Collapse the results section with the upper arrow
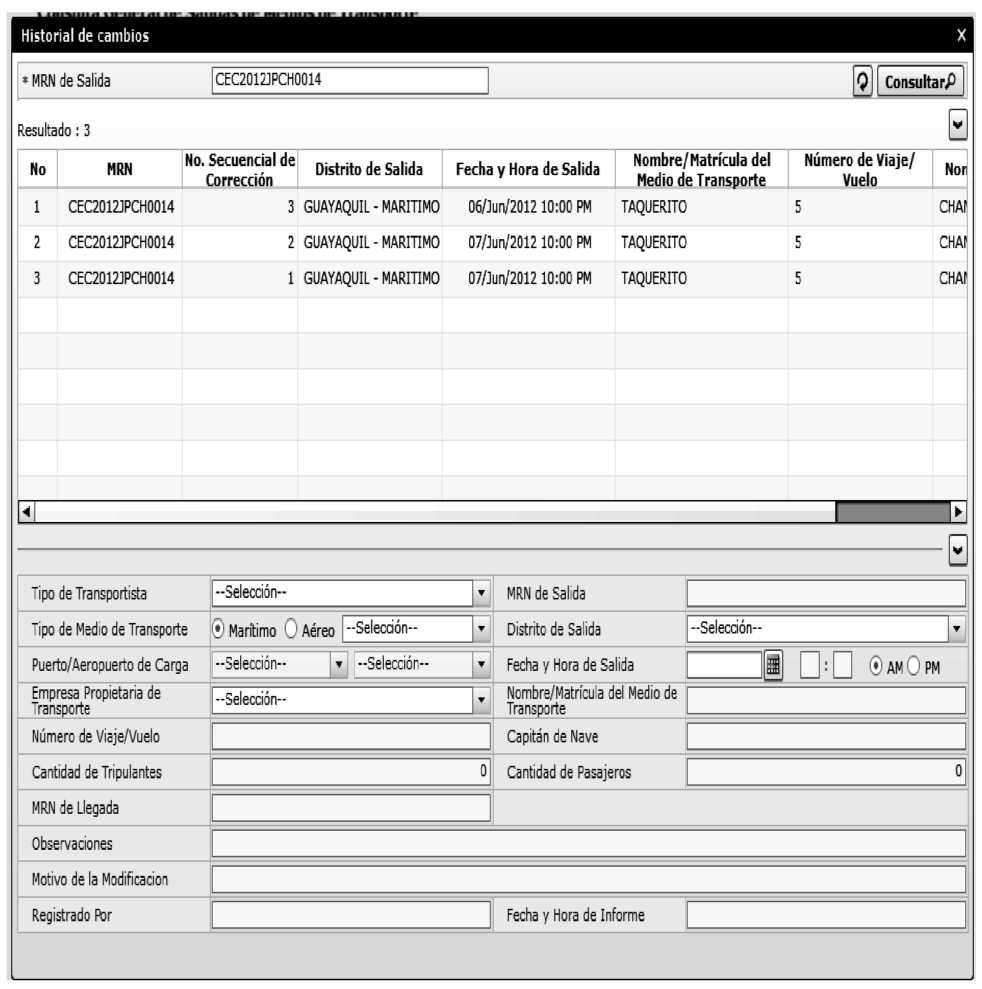The image size is (982, 989). pos(957,125)
